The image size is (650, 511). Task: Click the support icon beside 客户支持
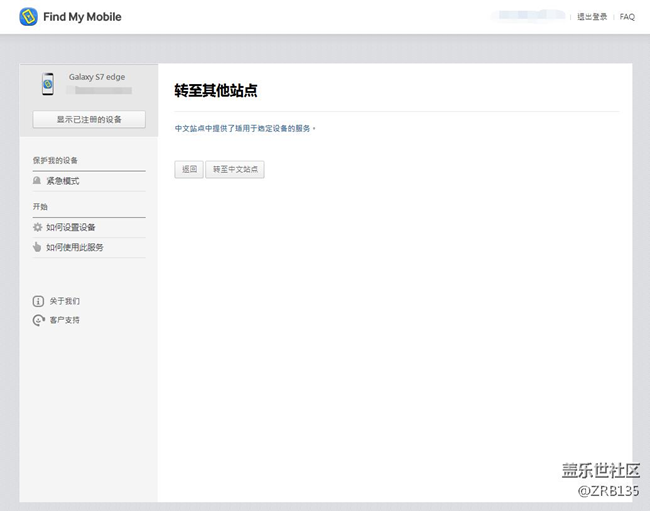click(39, 320)
